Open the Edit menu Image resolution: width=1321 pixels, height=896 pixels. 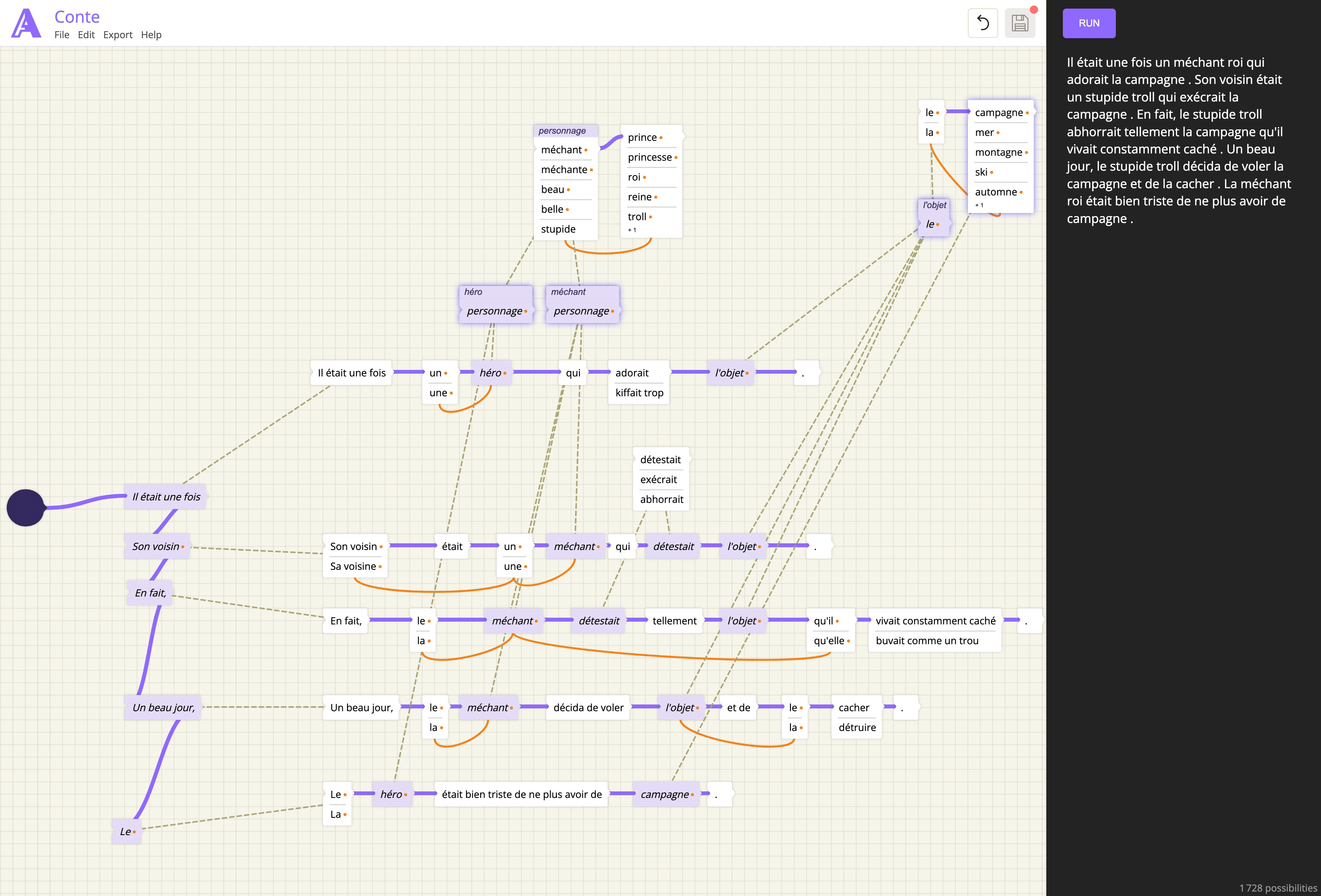point(86,35)
